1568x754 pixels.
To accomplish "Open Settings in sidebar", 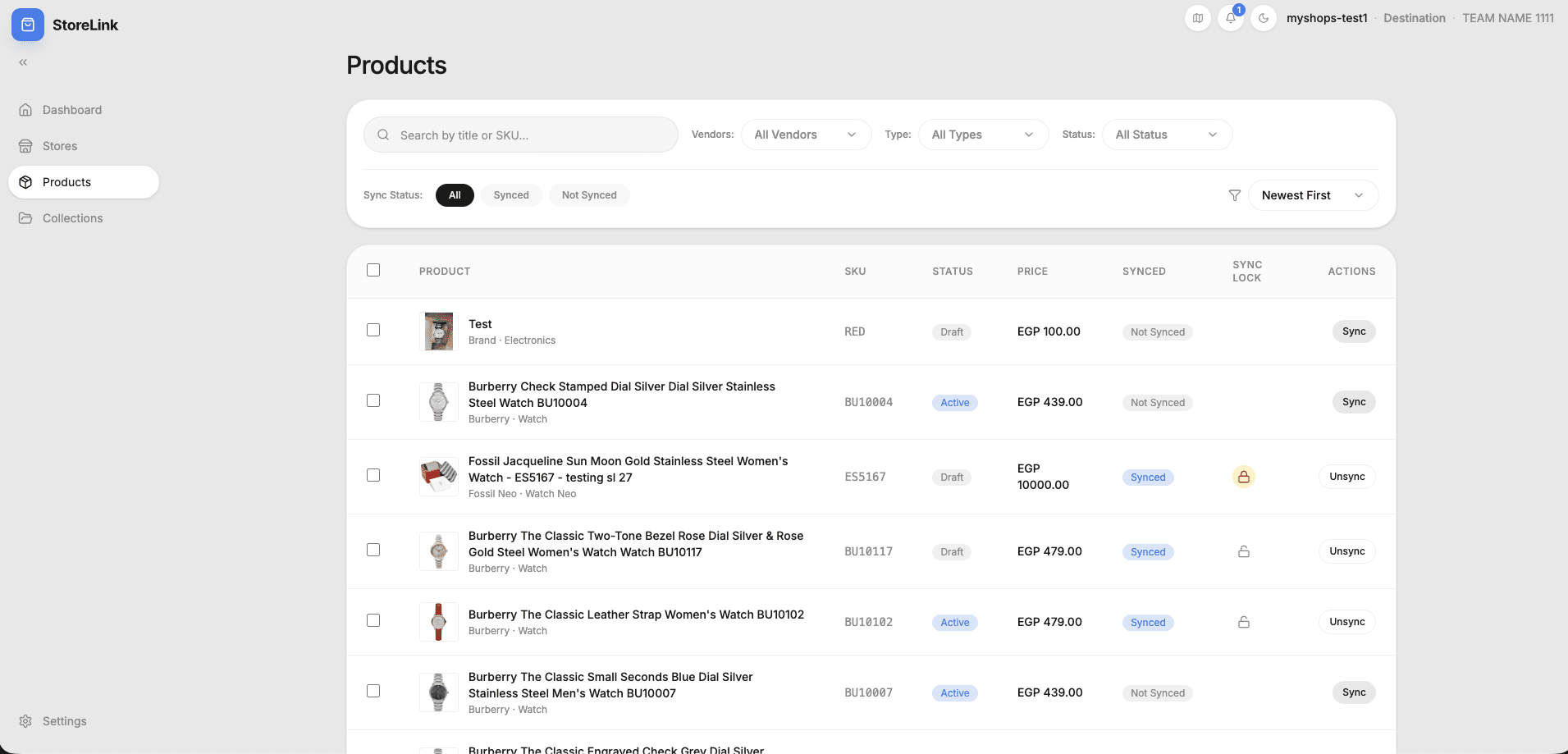I will [84, 721].
